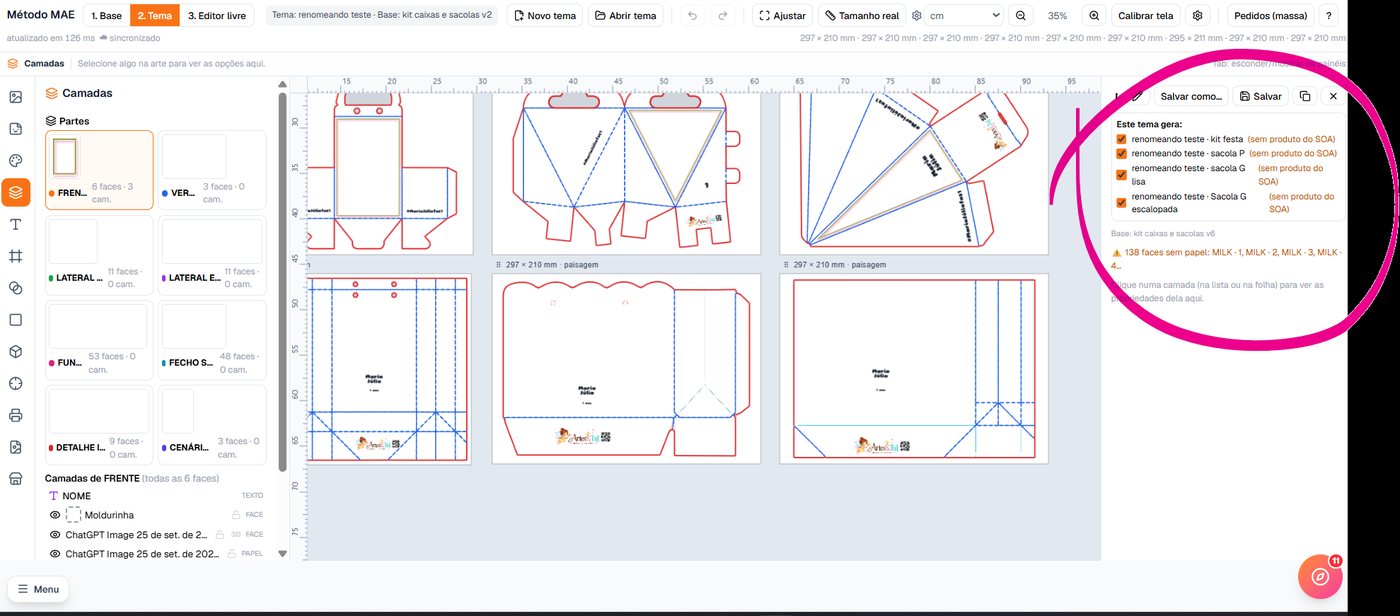Select the FRENTE part thumbnail card
The width and height of the screenshot is (1400, 616).
[99, 170]
